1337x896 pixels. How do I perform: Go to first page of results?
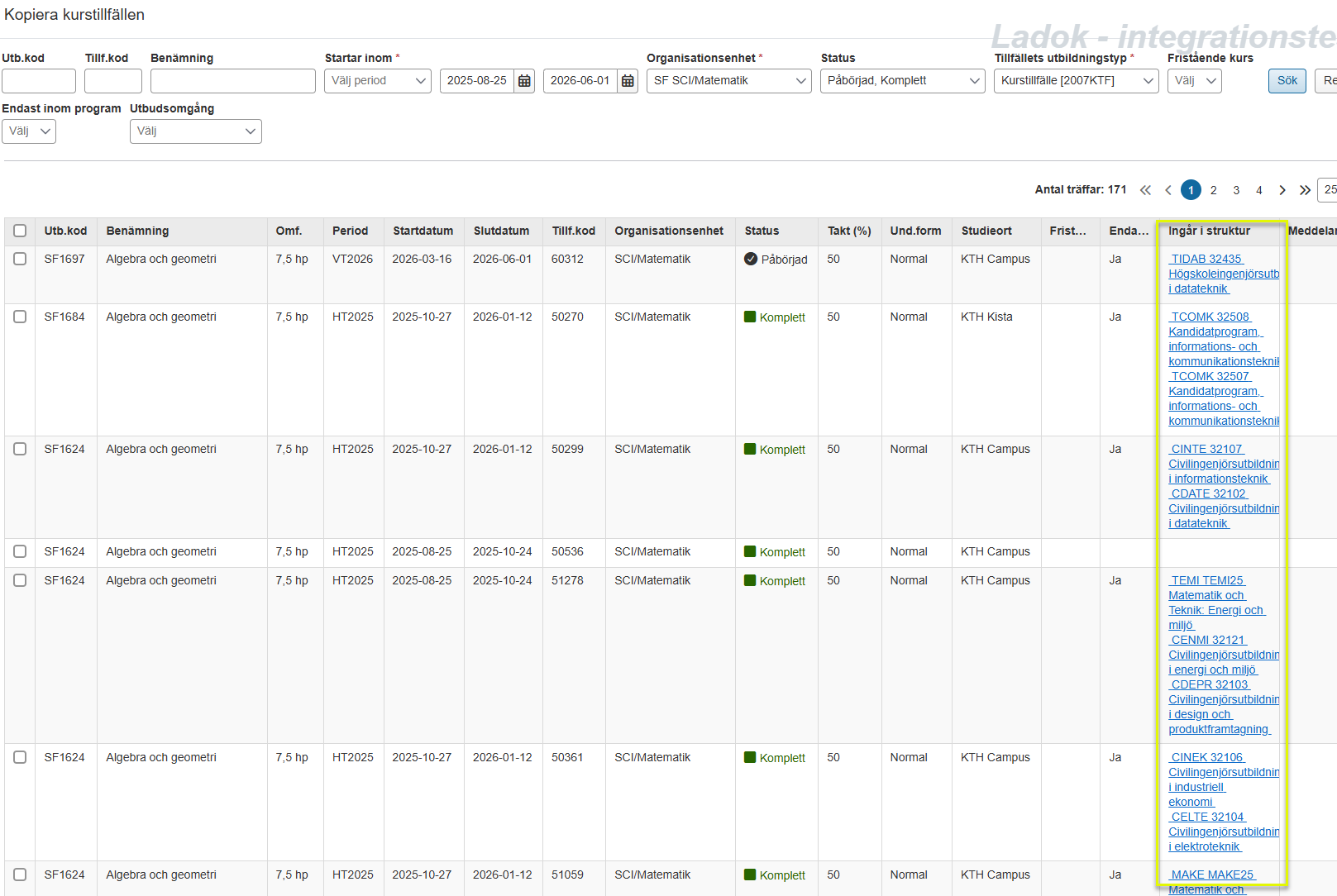pyautogui.click(x=1145, y=190)
